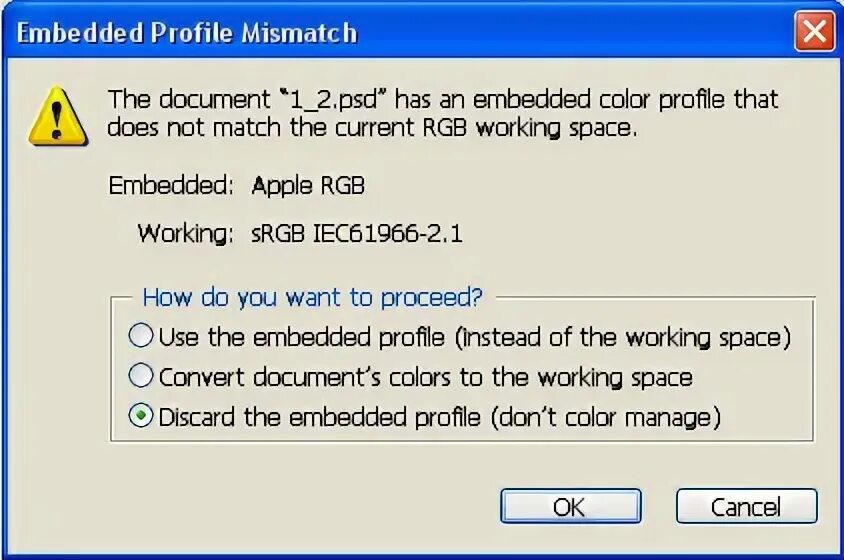Click the 'Working:' field label
Image resolution: width=844 pixels, height=560 pixels.
point(186,233)
